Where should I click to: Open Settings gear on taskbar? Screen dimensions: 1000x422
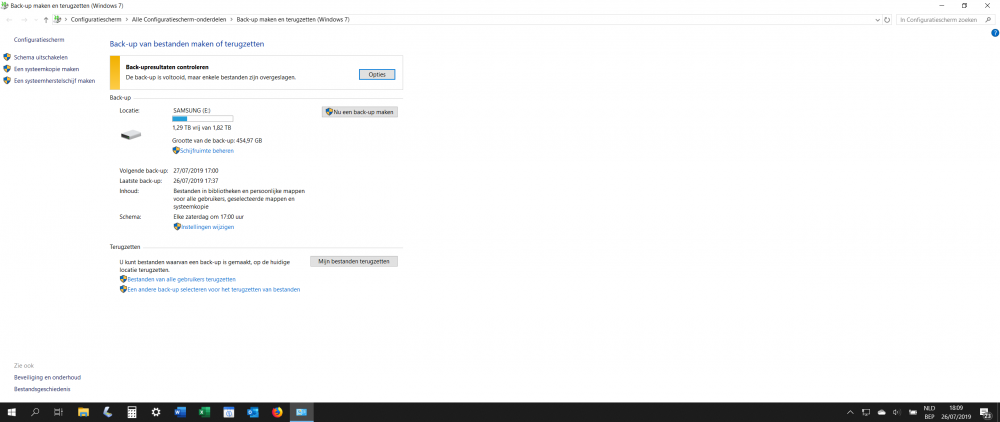click(x=156, y=412)
